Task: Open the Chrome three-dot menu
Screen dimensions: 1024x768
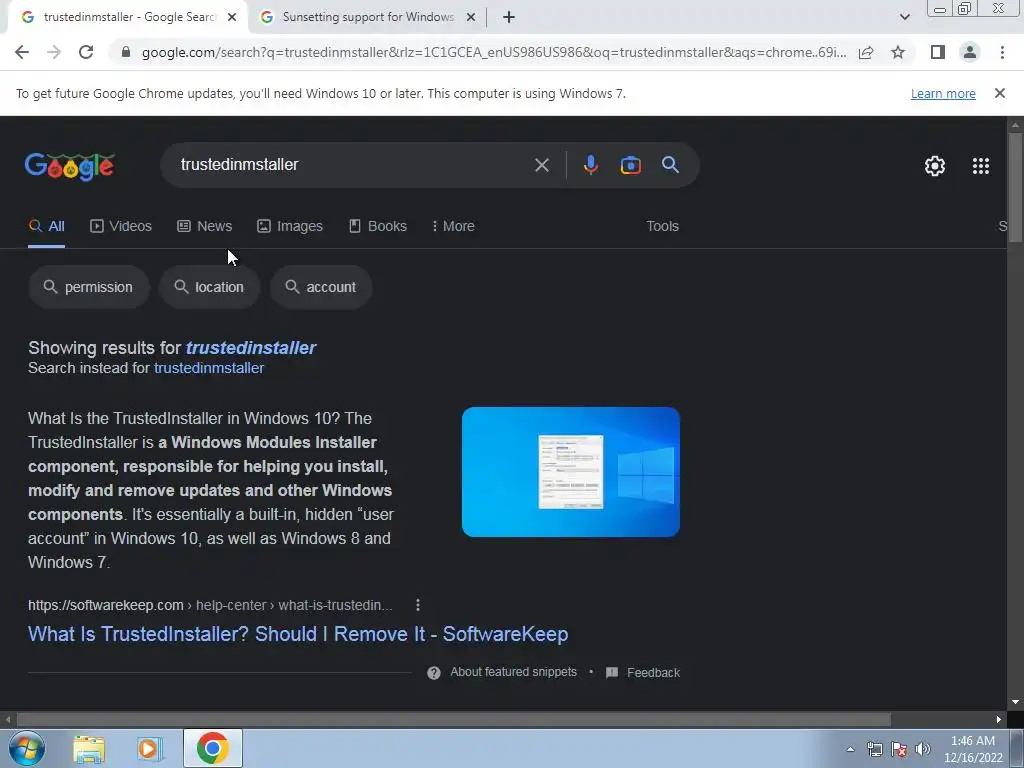Action: point(1002,52)
